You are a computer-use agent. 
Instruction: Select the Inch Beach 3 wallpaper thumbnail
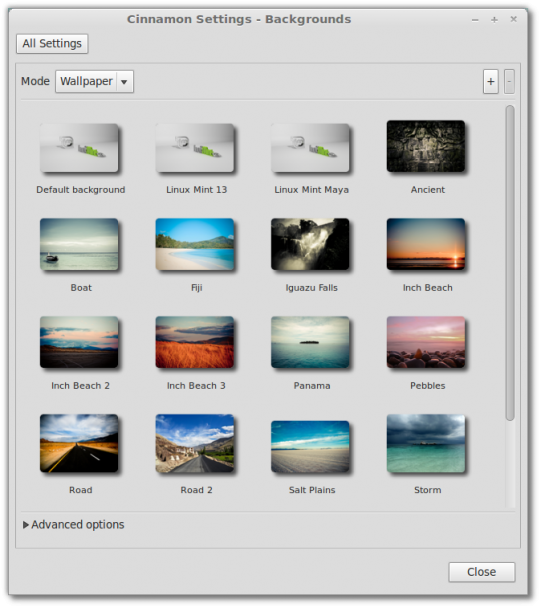click(x=195, y=342)
